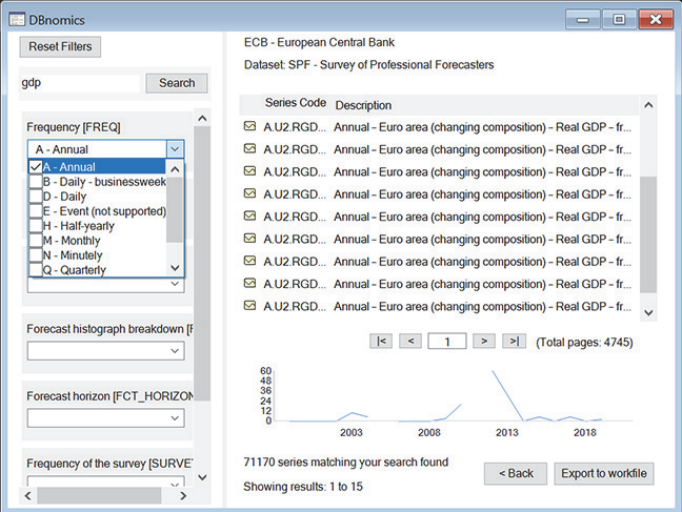Click the frequency list scroll-down arrow
This screenshot has width=682, height=512.
[175, 268]
